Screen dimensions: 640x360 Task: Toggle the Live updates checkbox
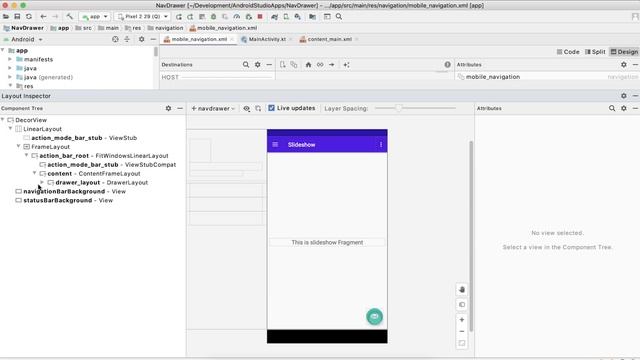(271, 108)
